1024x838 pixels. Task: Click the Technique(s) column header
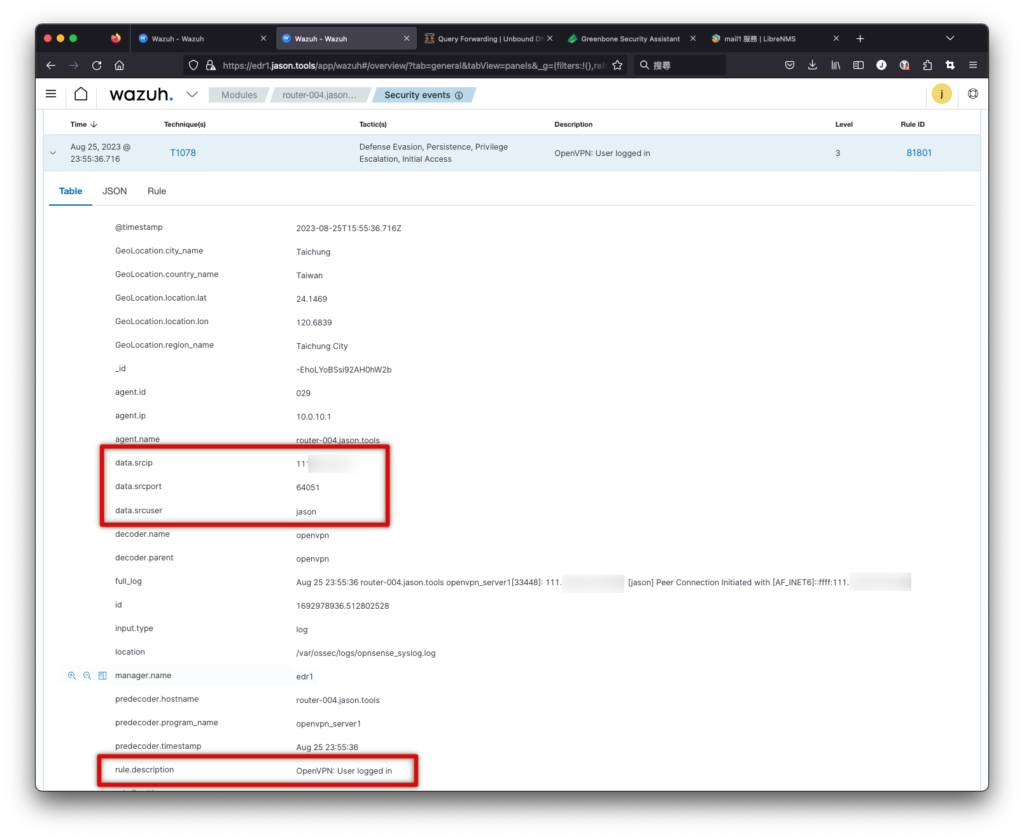point(185,124)
